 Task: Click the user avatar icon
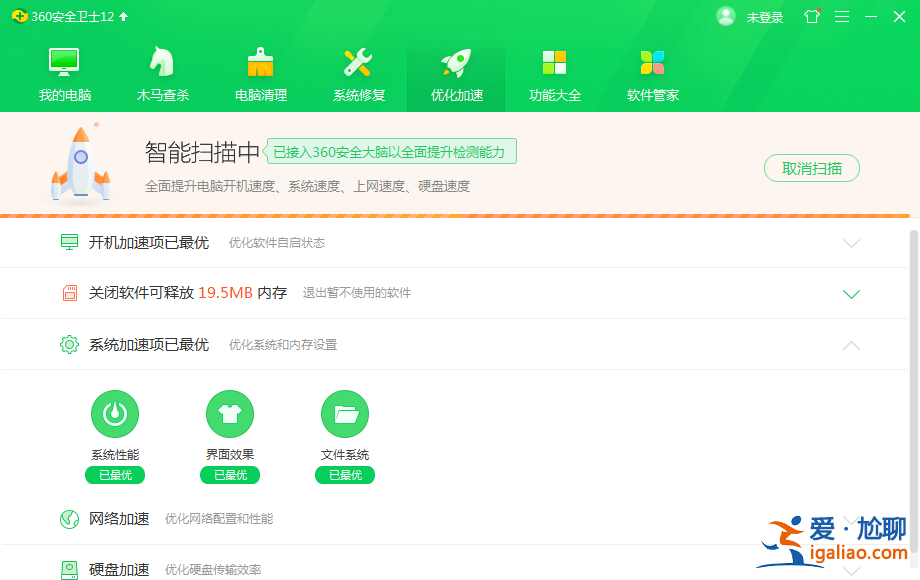point(726,16)
